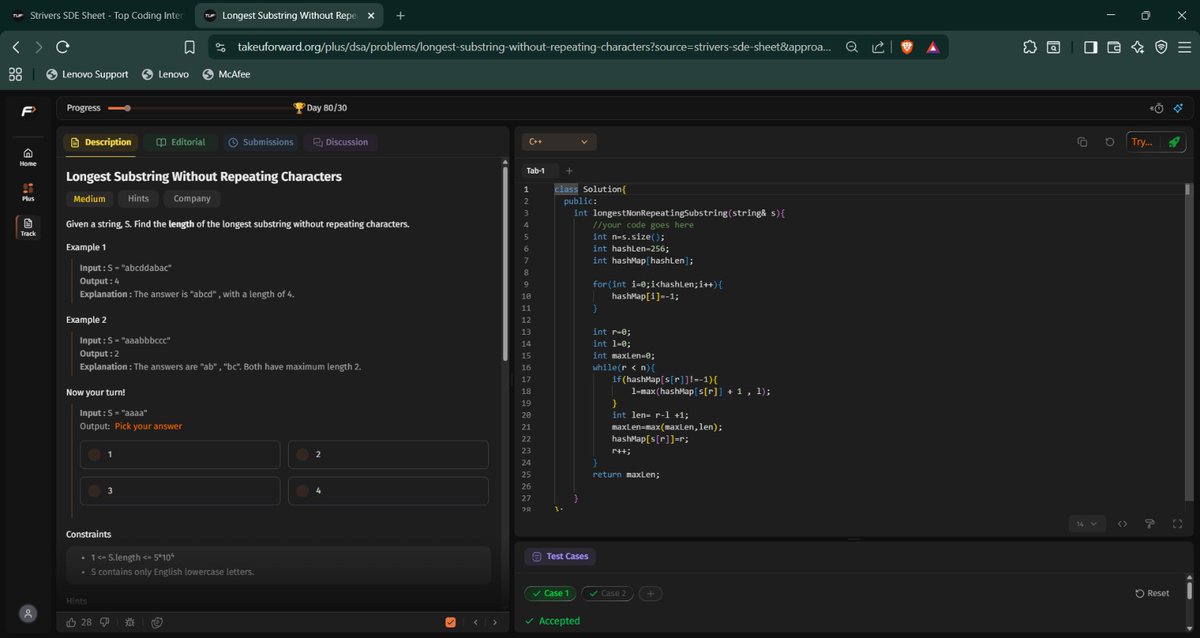Select answer option 2
Viewport: 1200px width, 638px height.
(x=388, y=455)
